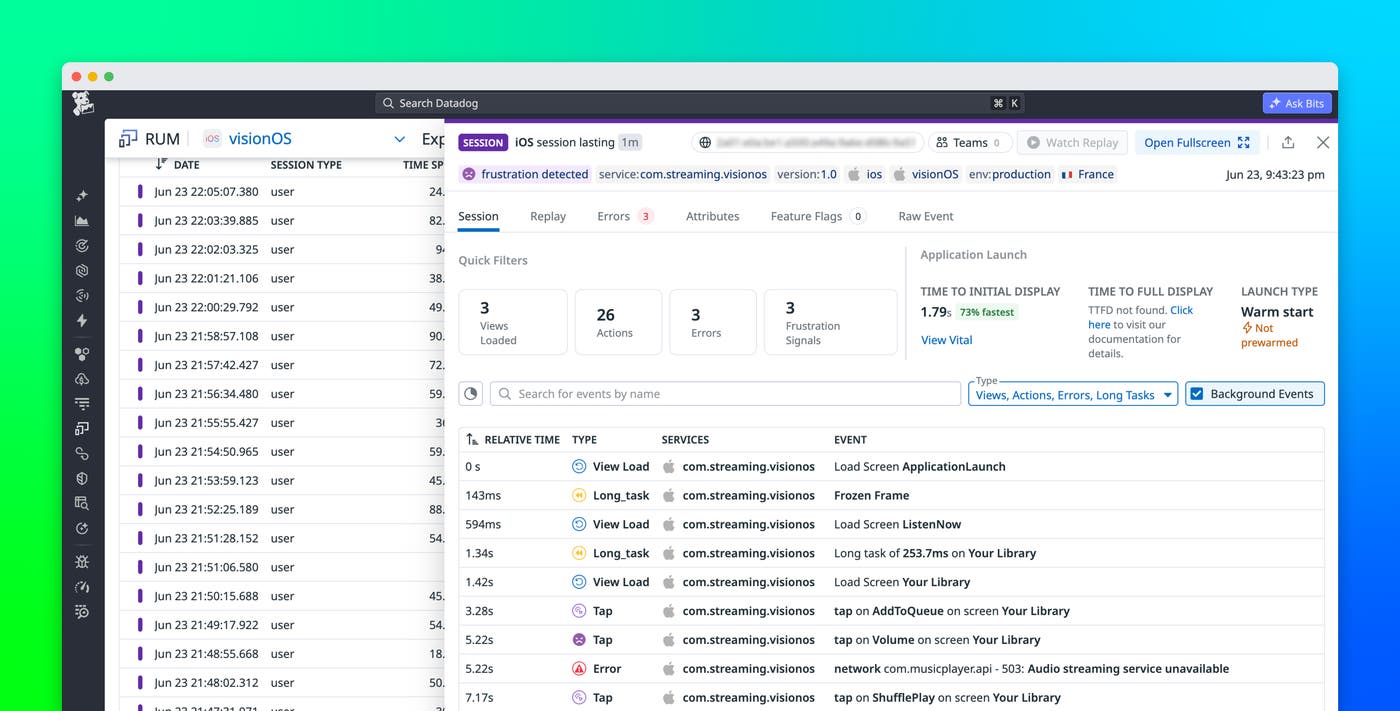
Task: Click the service:com.streaming.visionos tag
Action: pos(683,174)
